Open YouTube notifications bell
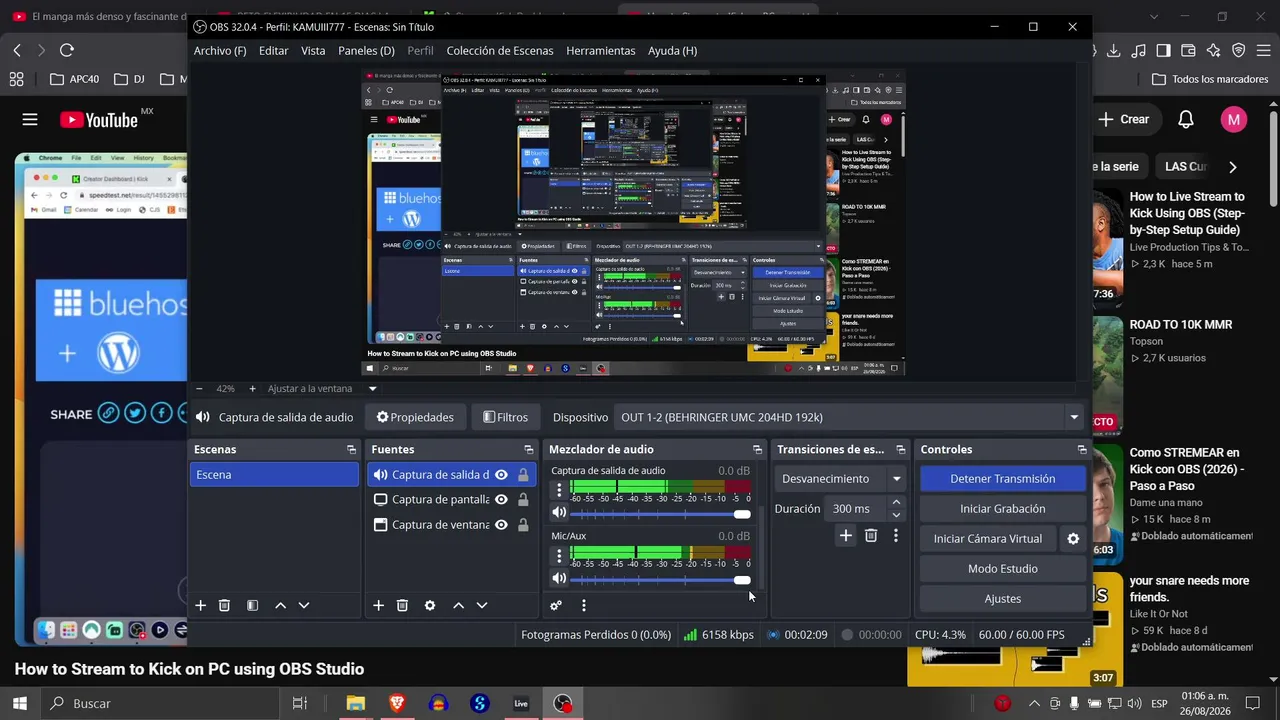 [1186, 119]
